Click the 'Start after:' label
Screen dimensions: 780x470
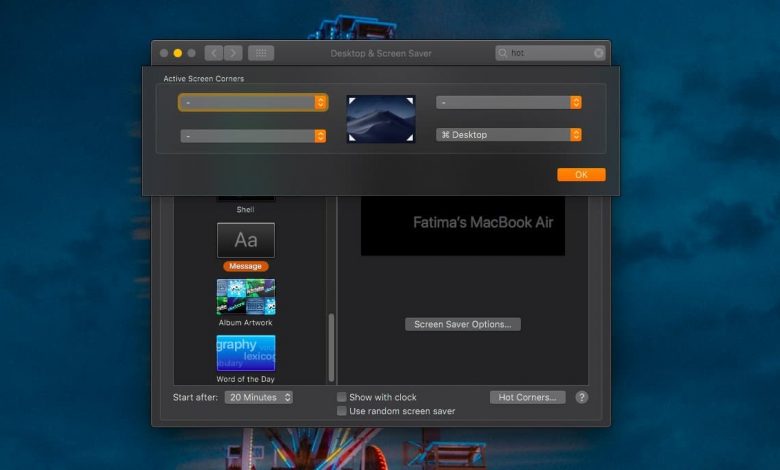195,397
